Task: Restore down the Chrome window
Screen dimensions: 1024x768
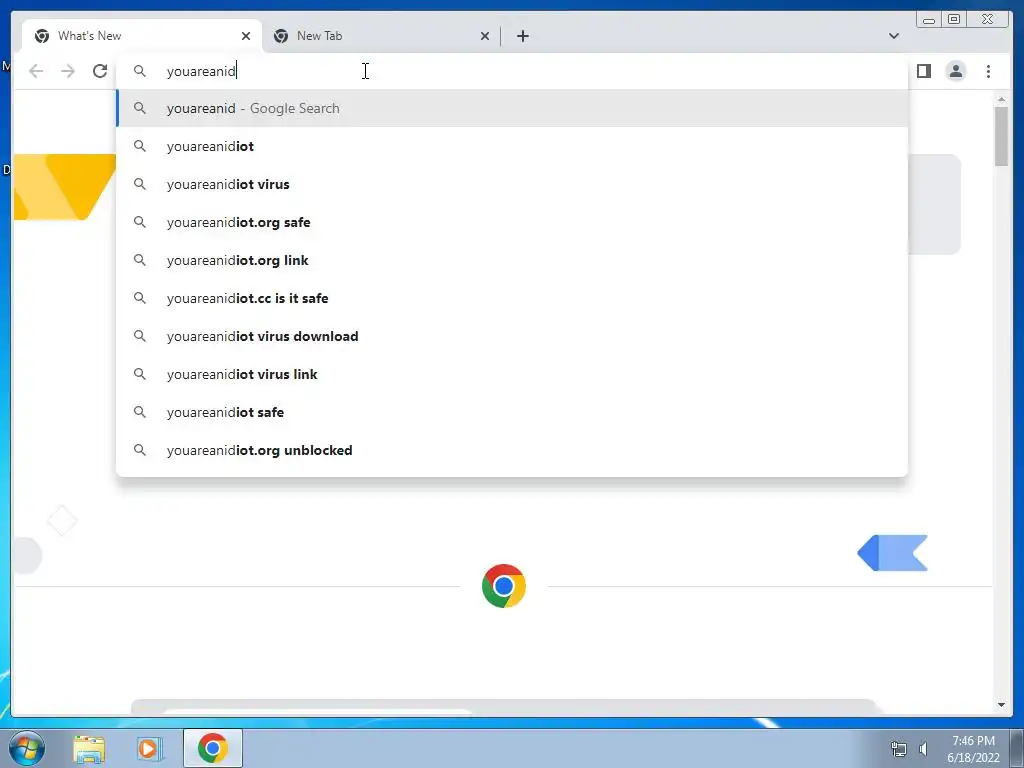Action: coord(954,20)
